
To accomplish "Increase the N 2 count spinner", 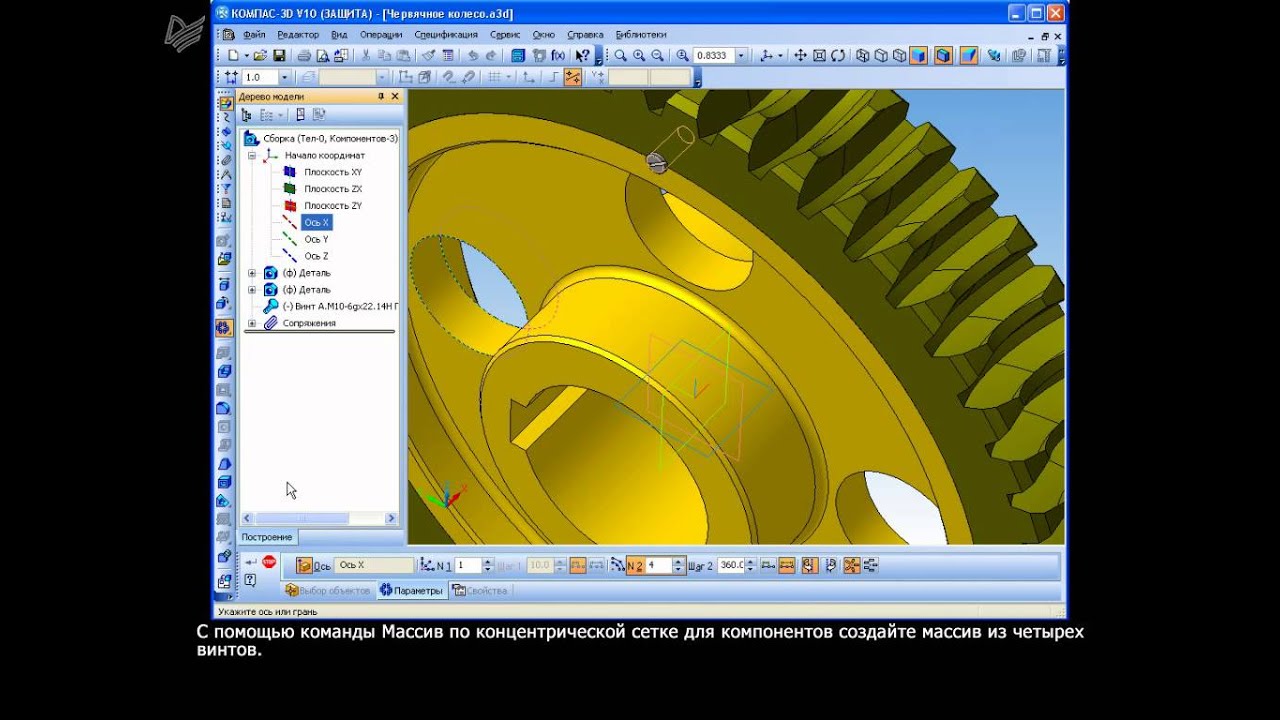I will [x=678, y=561].
